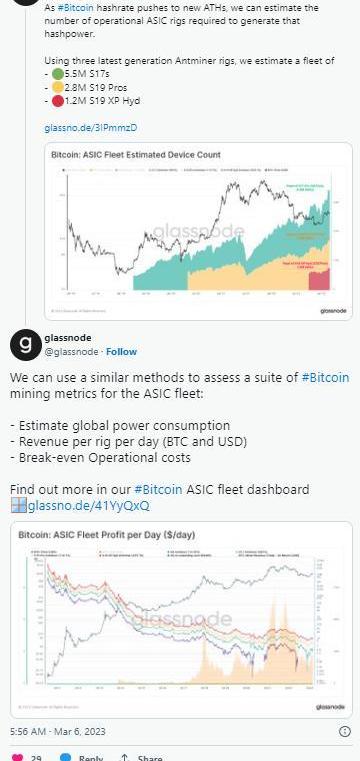Click the chart emoji before glassno.de/41YyQxQ
This screenshot has height=761, width=360.
[x=18, y=506]
